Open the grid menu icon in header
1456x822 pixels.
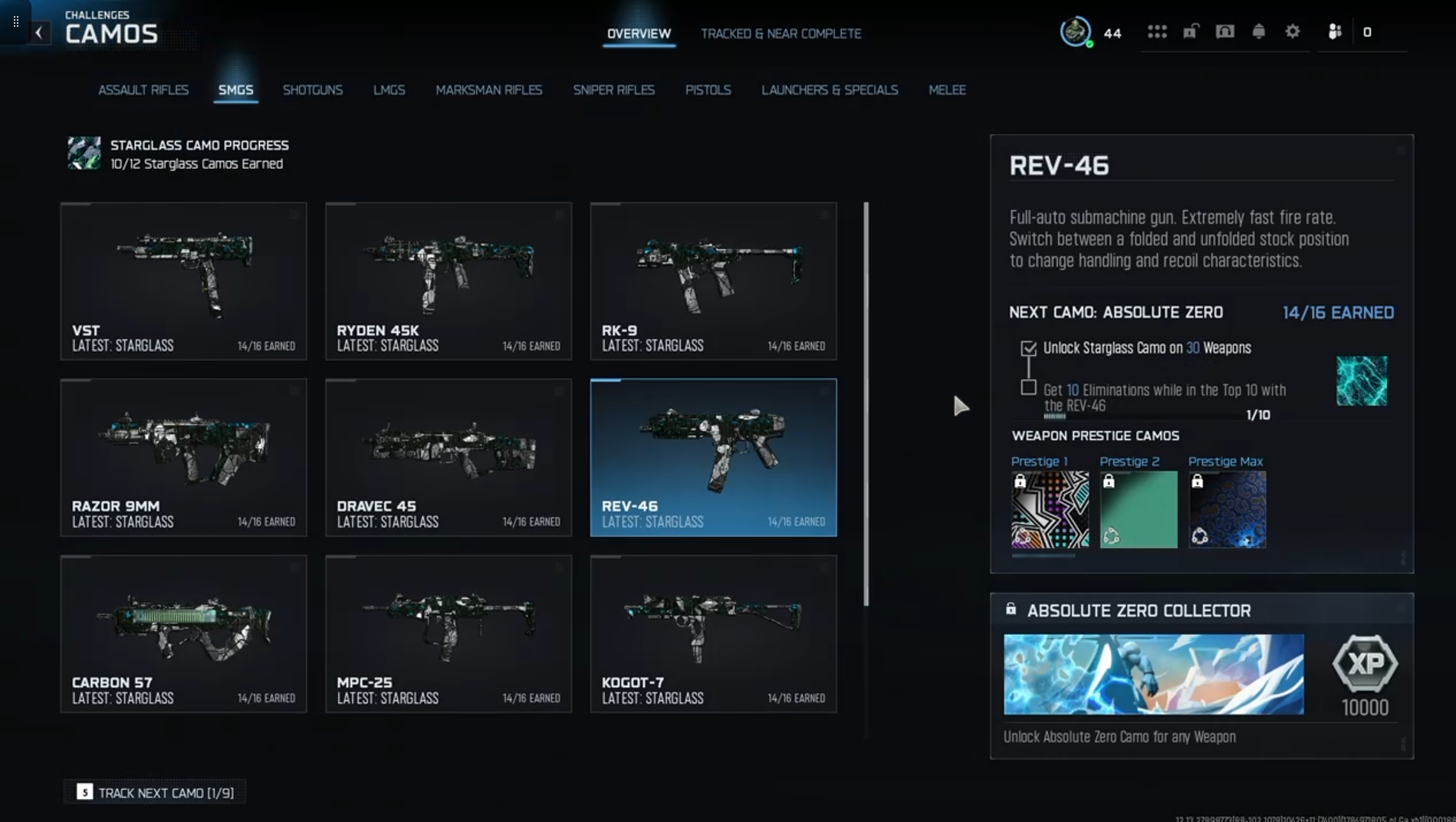tap(1157, 31)
